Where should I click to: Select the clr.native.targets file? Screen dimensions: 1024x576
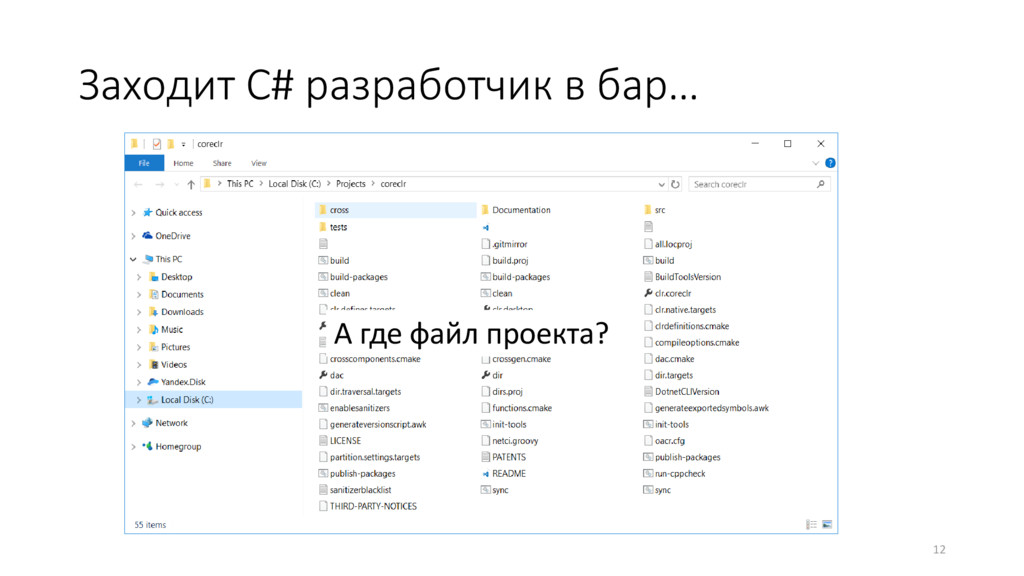pyautogui.click(x=685, y=310)
